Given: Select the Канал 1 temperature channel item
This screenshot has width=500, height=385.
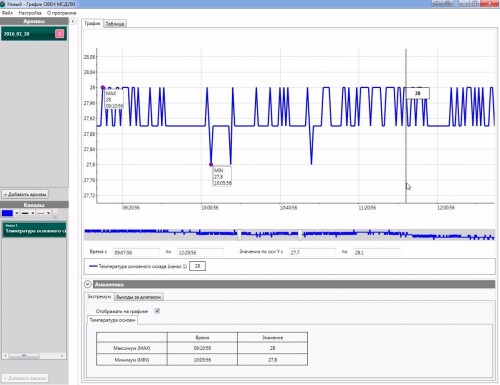Looking at the screenshot, I should point(34,229).
